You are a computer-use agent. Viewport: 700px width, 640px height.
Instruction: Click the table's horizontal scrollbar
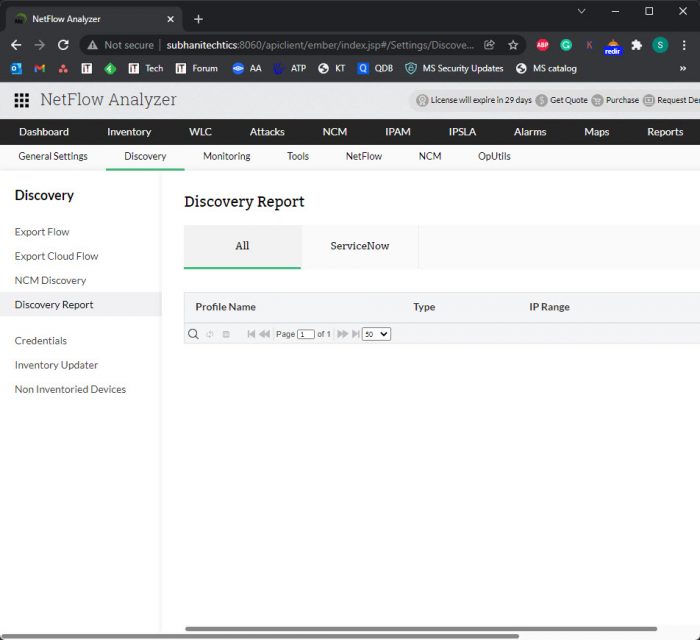pyautogui.click(x=421, y=629)
